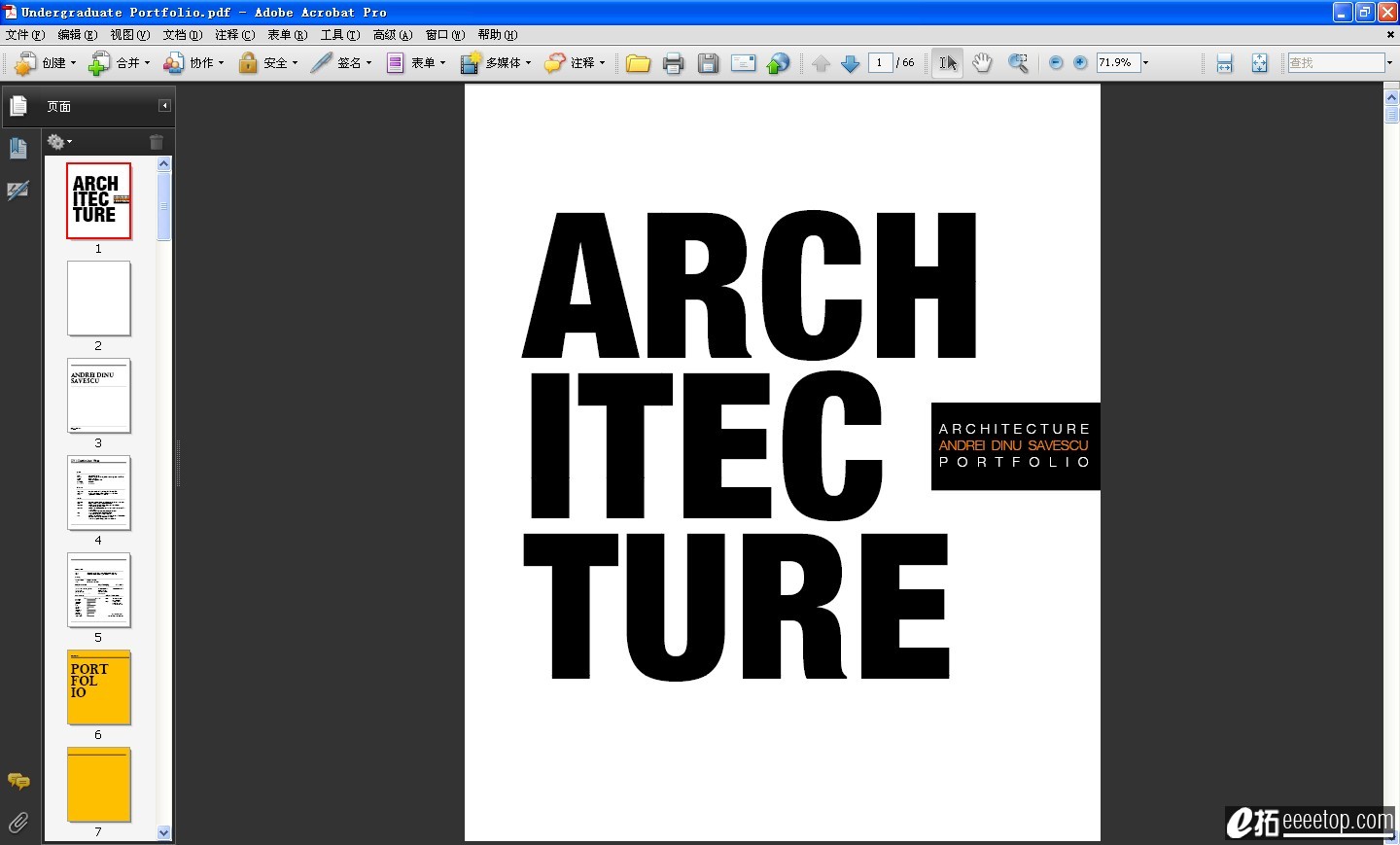Select page 5 thumbnail
The image size is (1400, 845).
(99, 590)
